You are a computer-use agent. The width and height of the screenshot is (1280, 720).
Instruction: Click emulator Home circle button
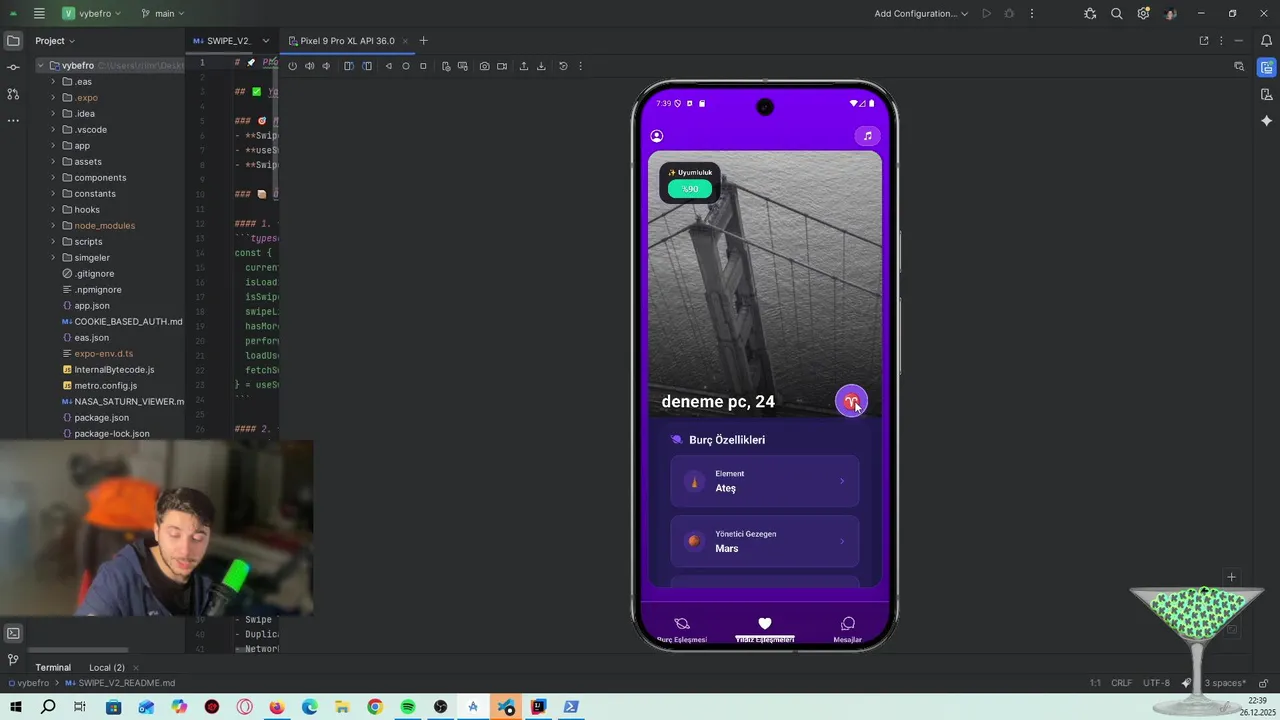(x=406, y=66)
